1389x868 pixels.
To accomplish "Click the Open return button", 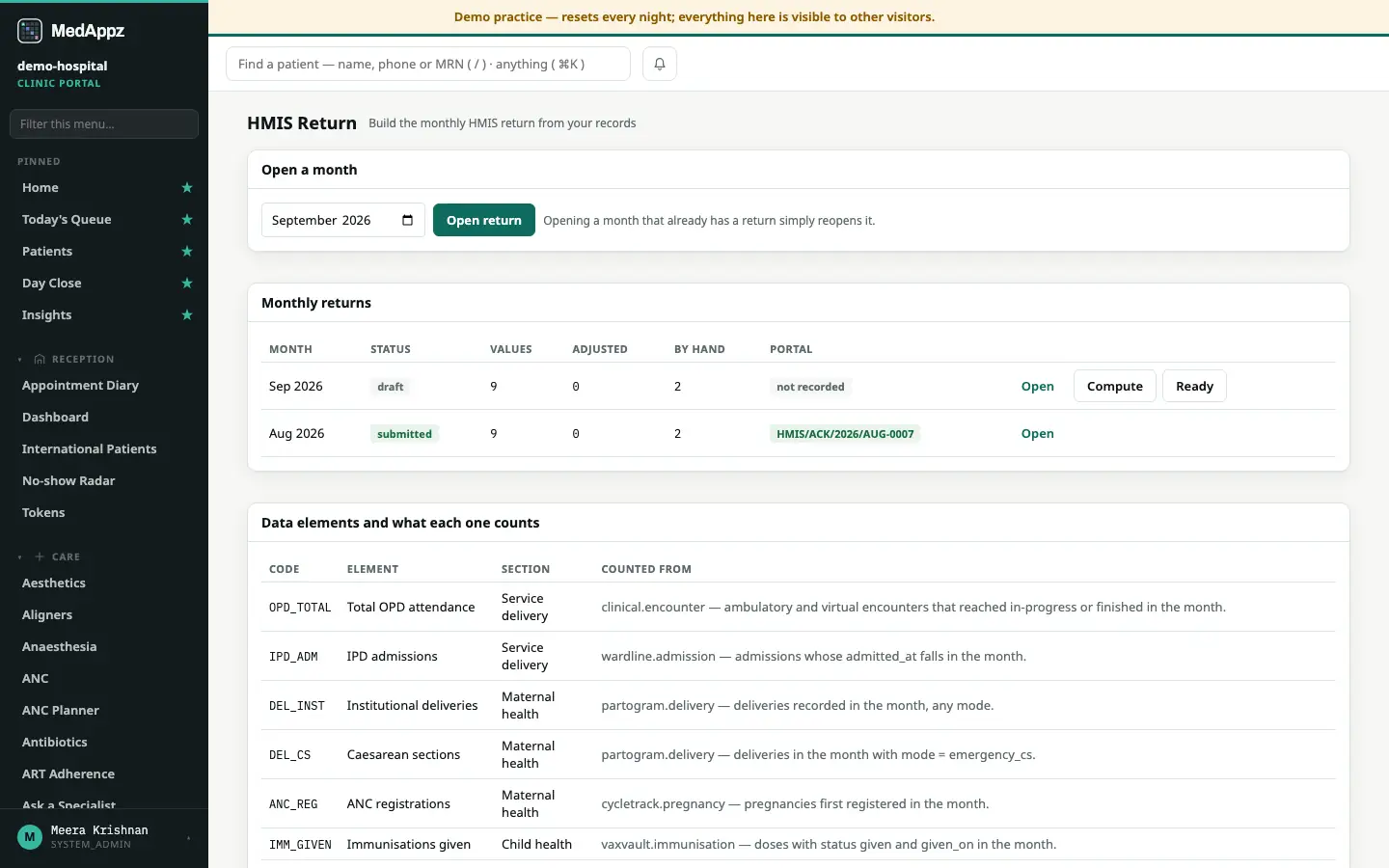I will click(x=484, y=220).
